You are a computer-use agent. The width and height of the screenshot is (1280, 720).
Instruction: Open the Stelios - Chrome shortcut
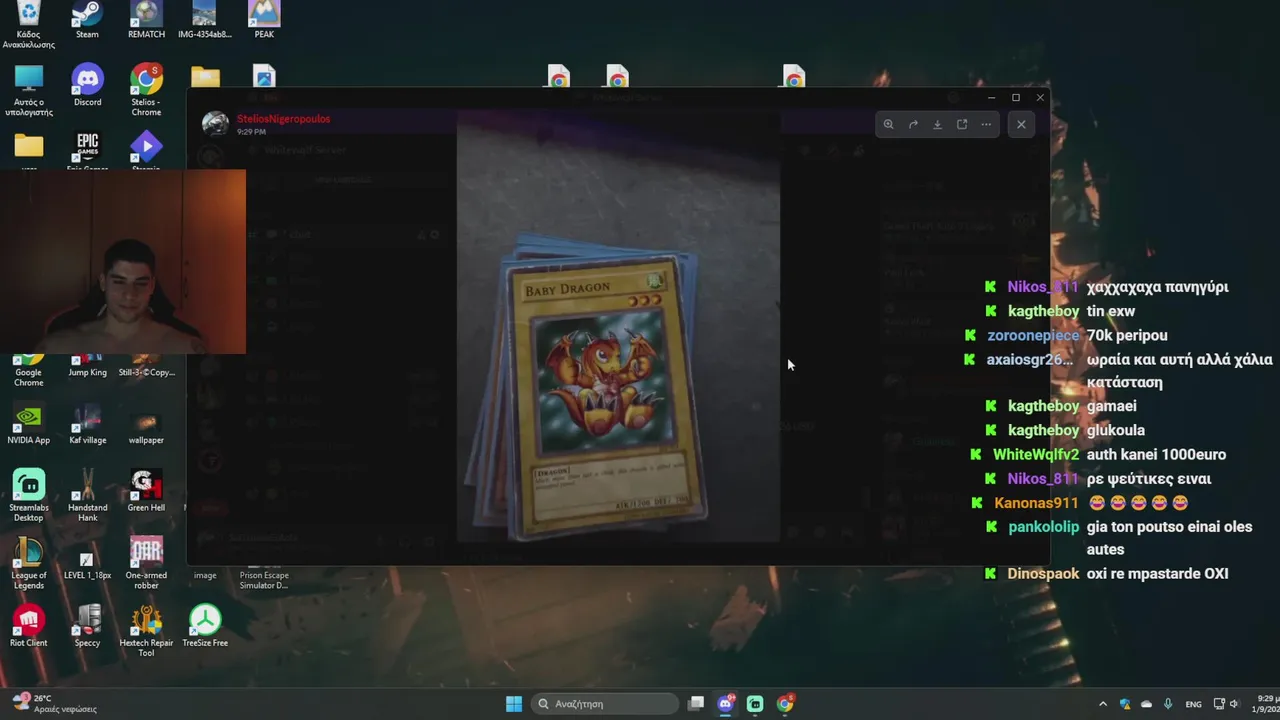click(146, 90)
